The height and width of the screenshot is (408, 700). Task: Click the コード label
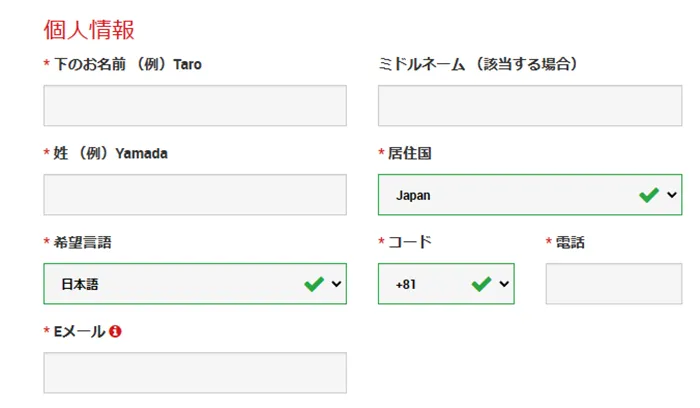[409, 242]
